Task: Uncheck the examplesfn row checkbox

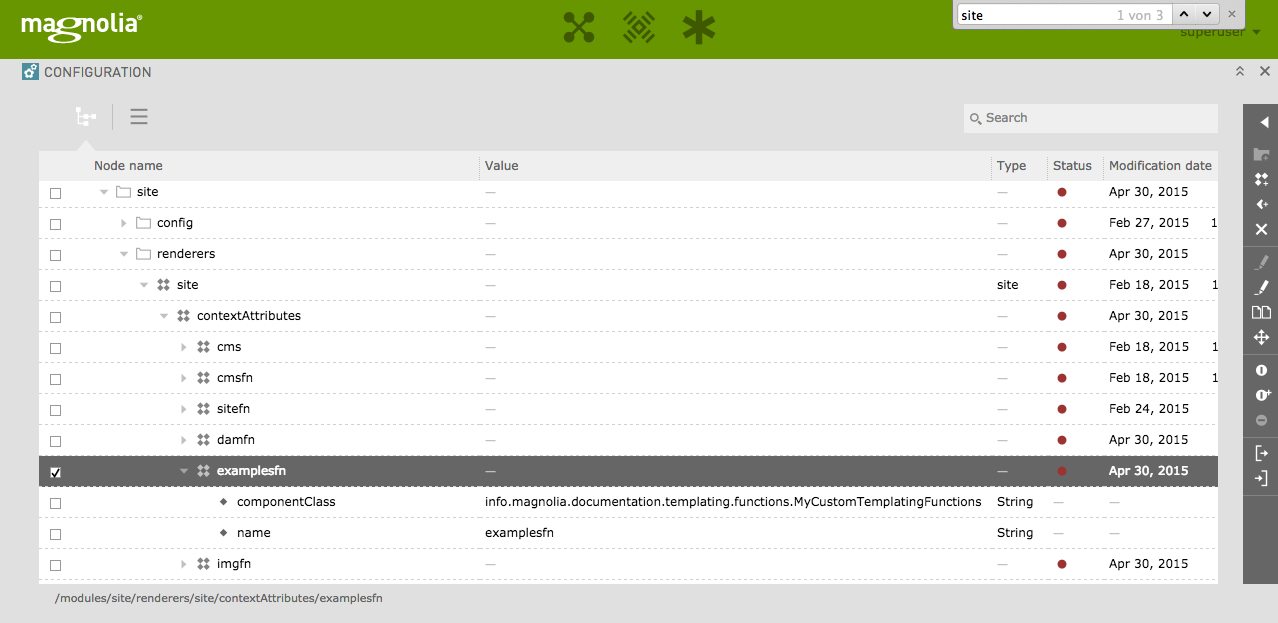Action: (55, 472)
